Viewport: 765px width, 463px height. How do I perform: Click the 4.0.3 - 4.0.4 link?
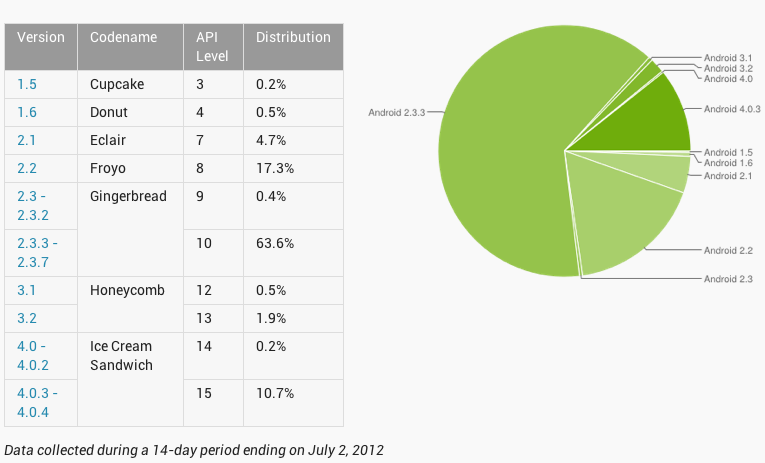(37, 401)
